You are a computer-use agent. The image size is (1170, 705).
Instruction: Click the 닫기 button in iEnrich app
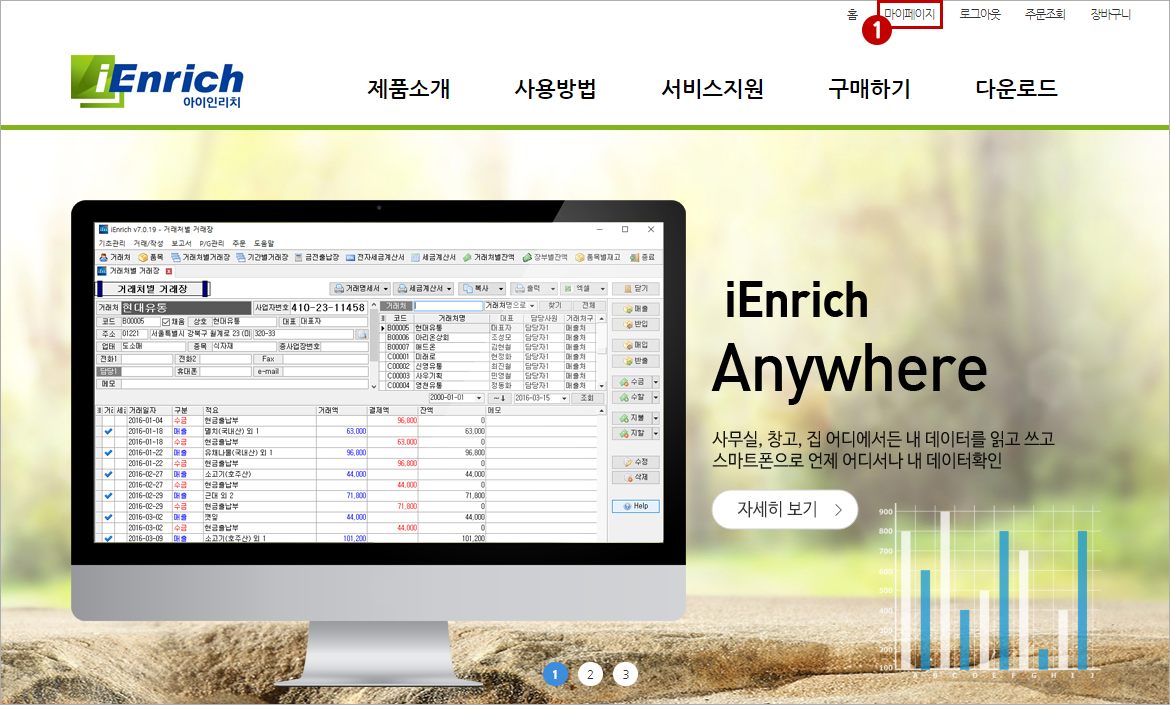point(636,289)
